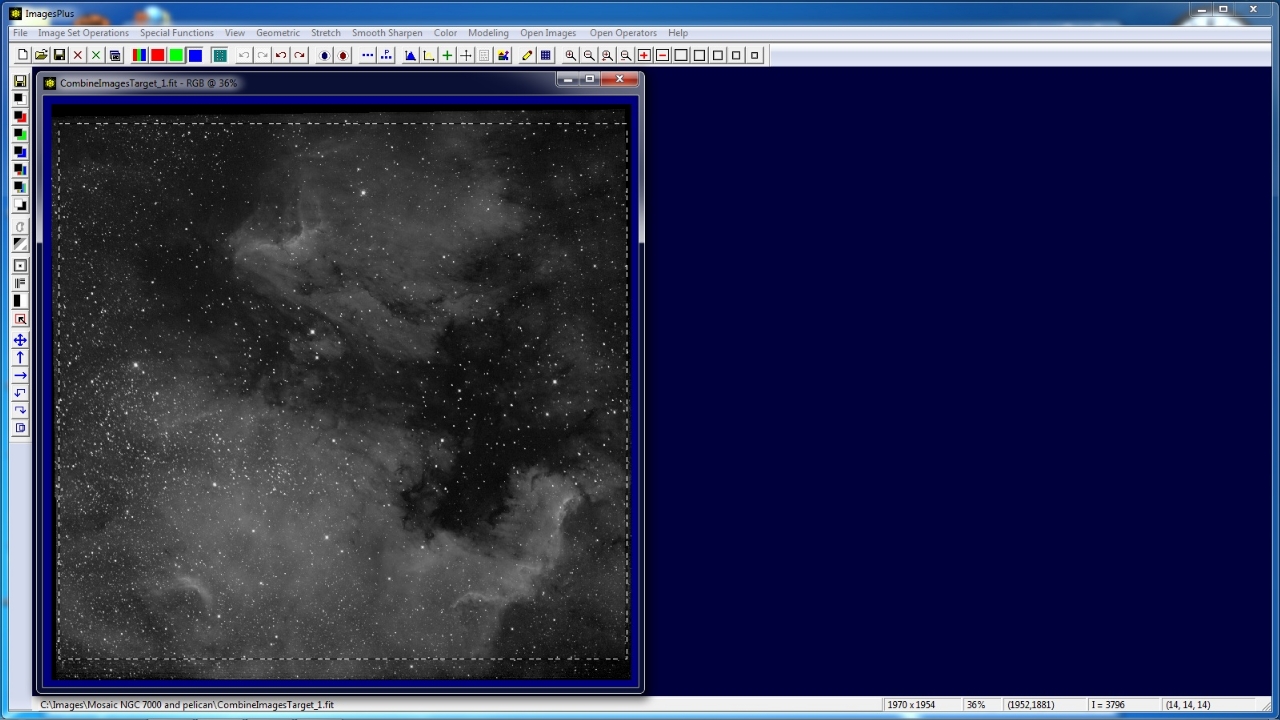Click the blue right arrow side icon
The height and width of the screenshot is (720, 1280).
pos(20,375)
